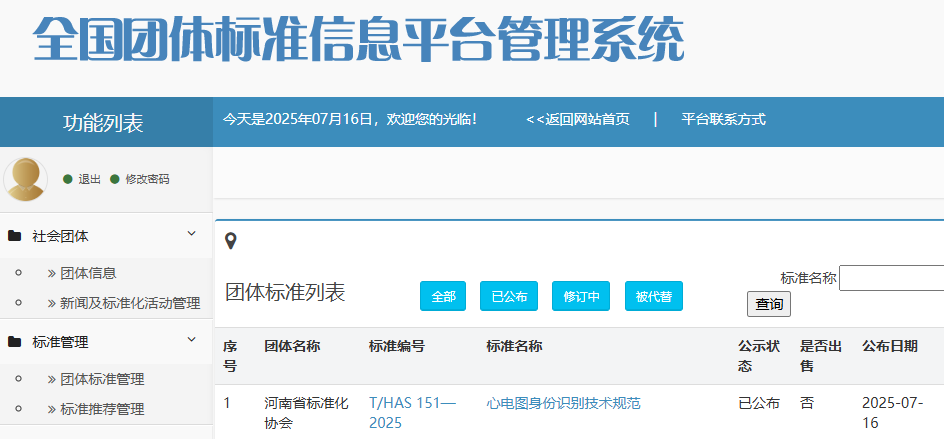Viewport: 944px width, 439px height.
Task: Click the 标准名称 column header
Action: [515, 346]
